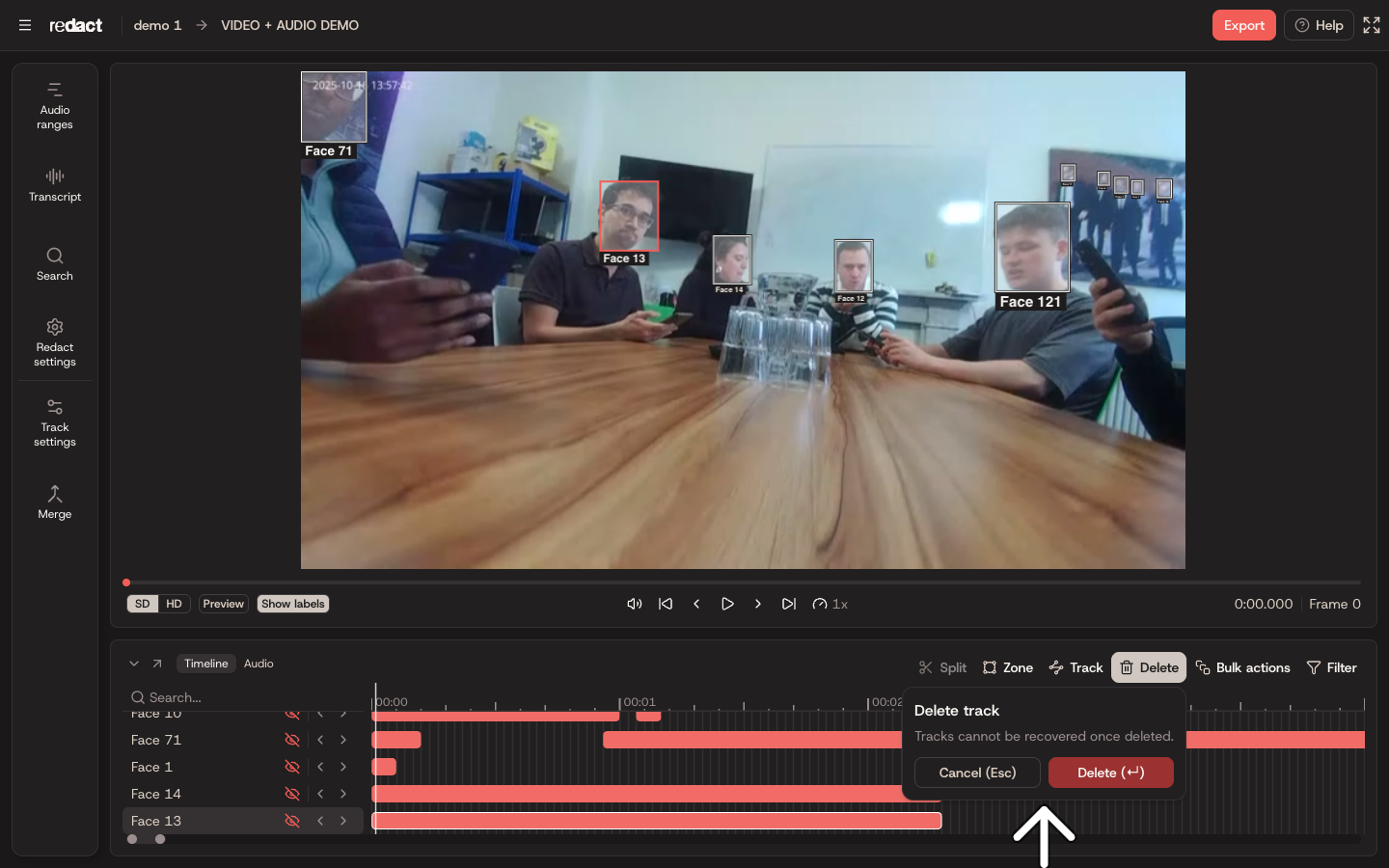This screenshot has height=868, width=1389.
Task: Open Audio ranges panel
Action: point(55,106)
